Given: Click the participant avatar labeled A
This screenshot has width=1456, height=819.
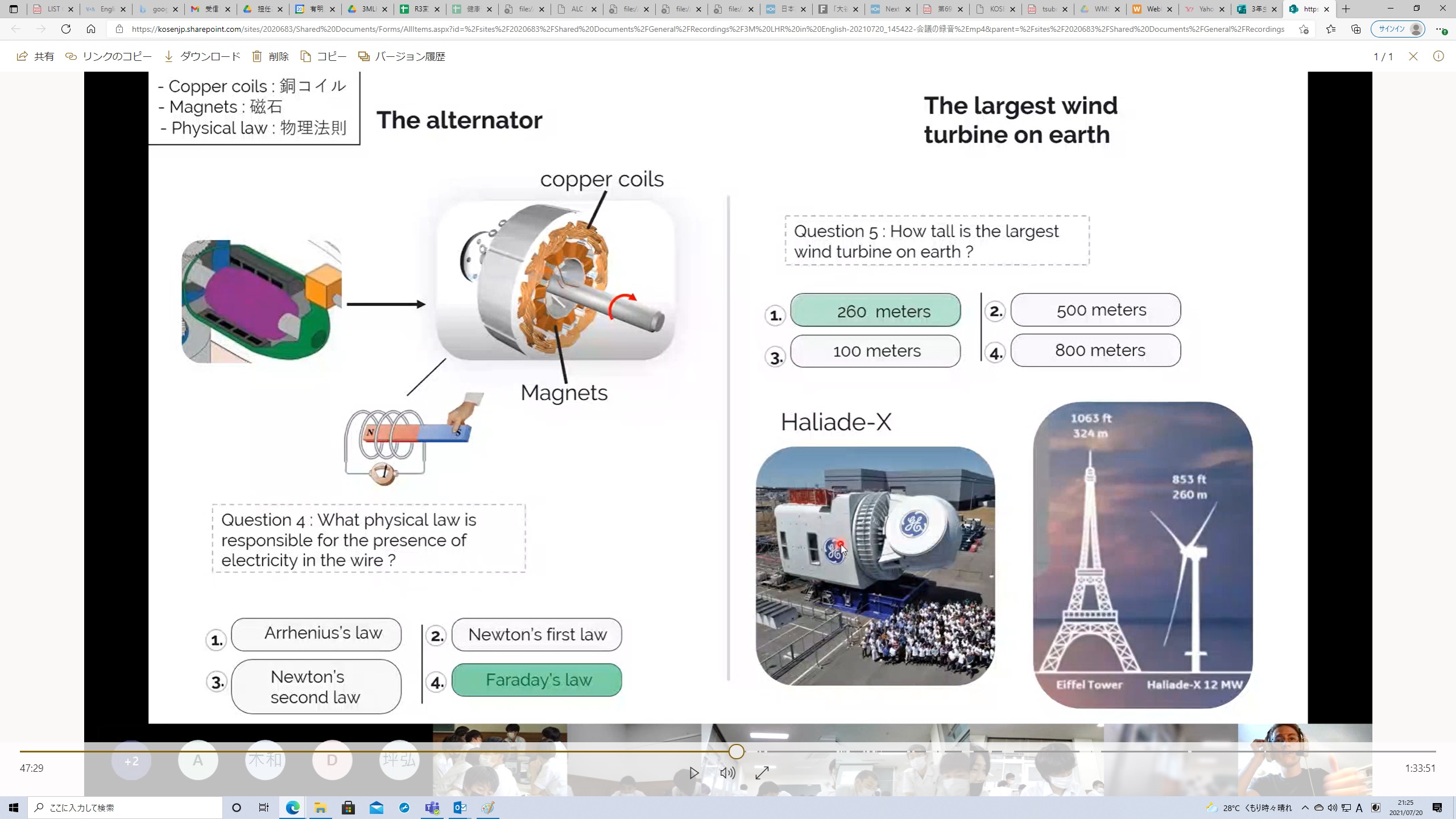Looking at the screenshot, I should (198, 760).
